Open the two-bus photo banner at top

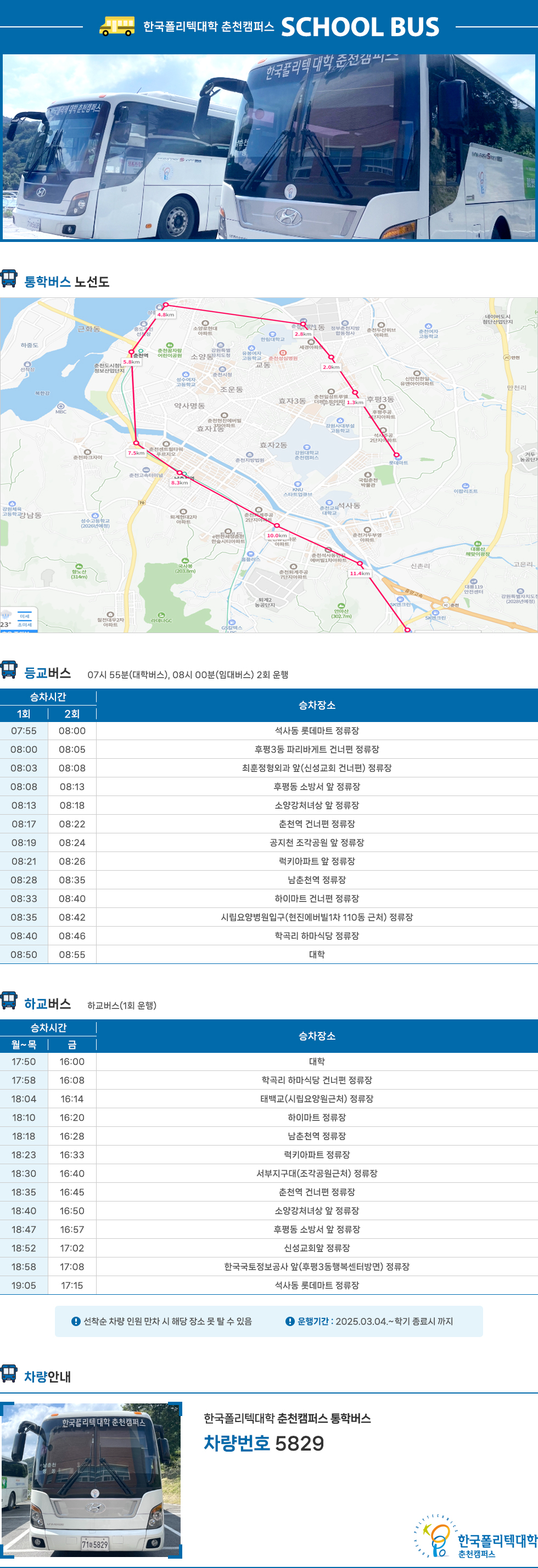268,146
